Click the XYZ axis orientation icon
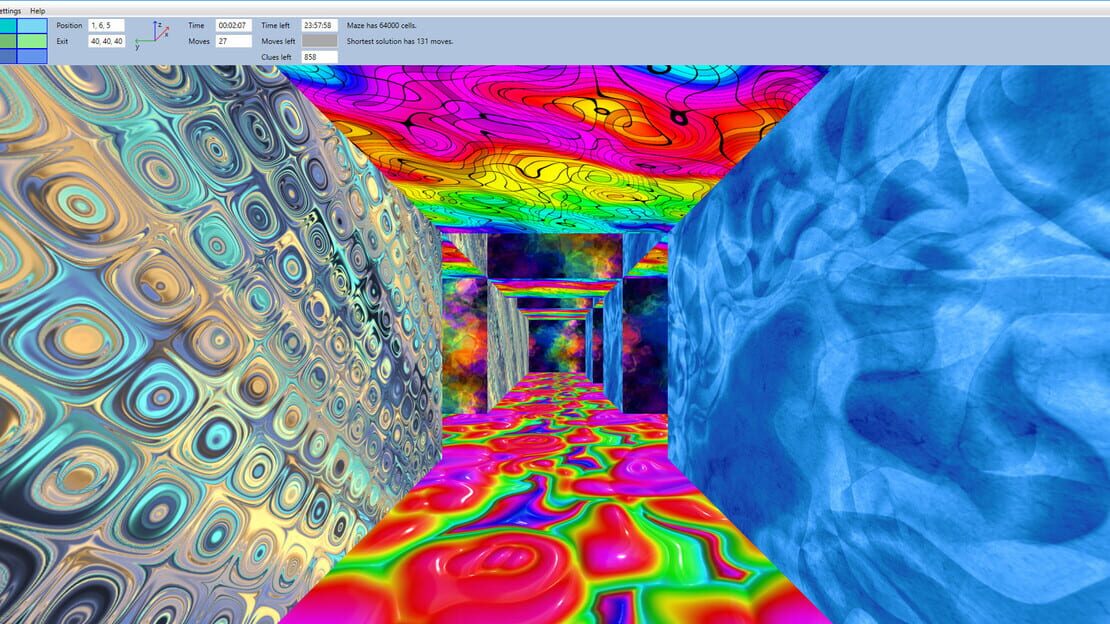 pyautogui.click(x=151, y=35)
